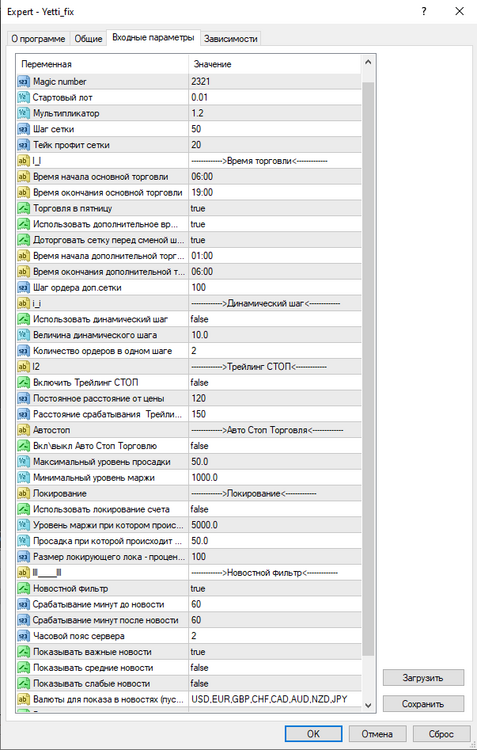Click the string icon beside Время начала основной торговли
Viewport: 477px width, 750px height.
pyautogui.click(x=23, y=177)
